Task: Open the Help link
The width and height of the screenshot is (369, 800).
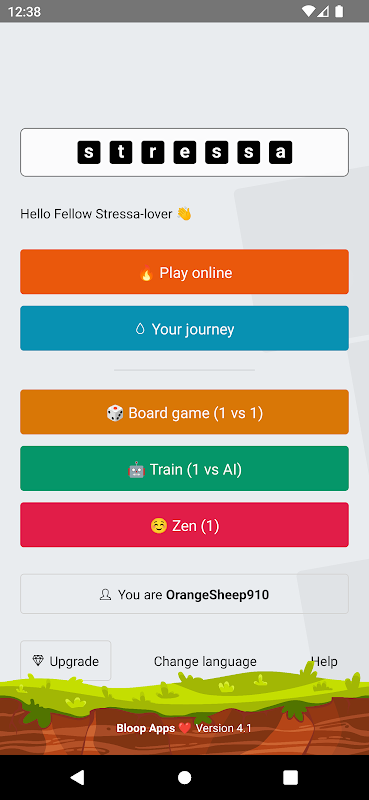Action: click(x=324, y=662)
